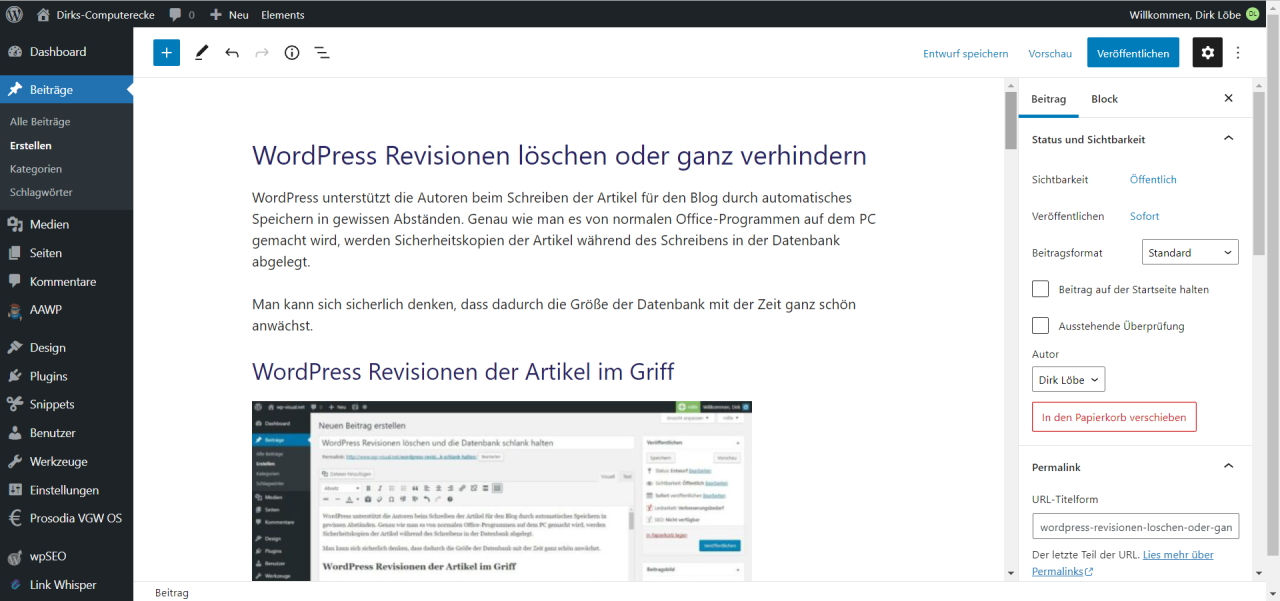Select the pencil edit tool
This screenshot has height=601, width=1280.
[x=202, y=53]
